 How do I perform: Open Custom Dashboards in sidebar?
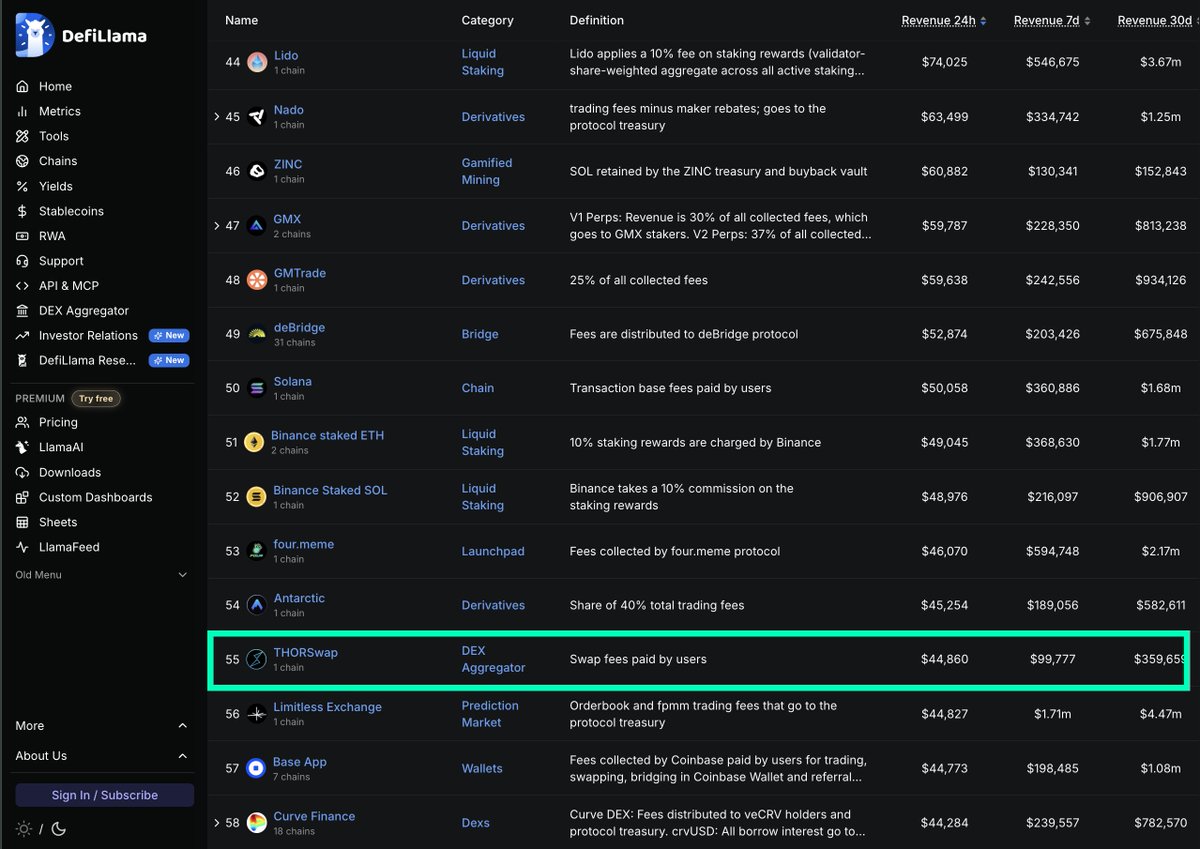(96, 497)
